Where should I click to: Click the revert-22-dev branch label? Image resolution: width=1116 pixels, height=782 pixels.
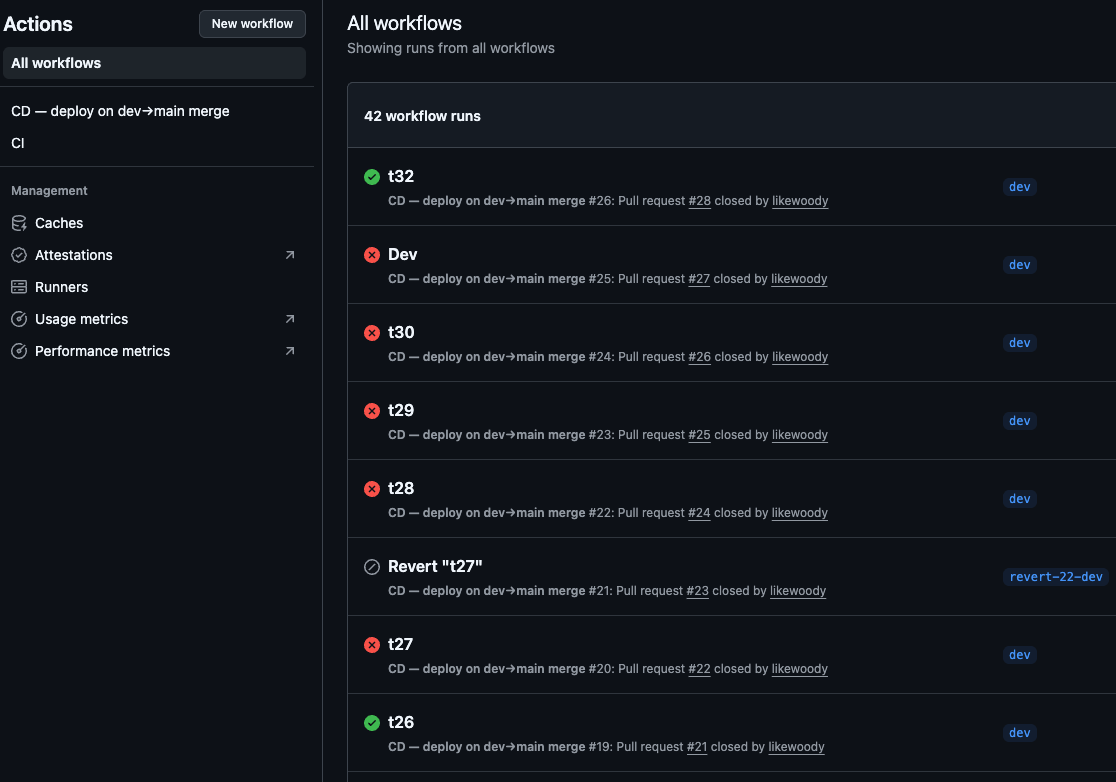[1056, 577]
